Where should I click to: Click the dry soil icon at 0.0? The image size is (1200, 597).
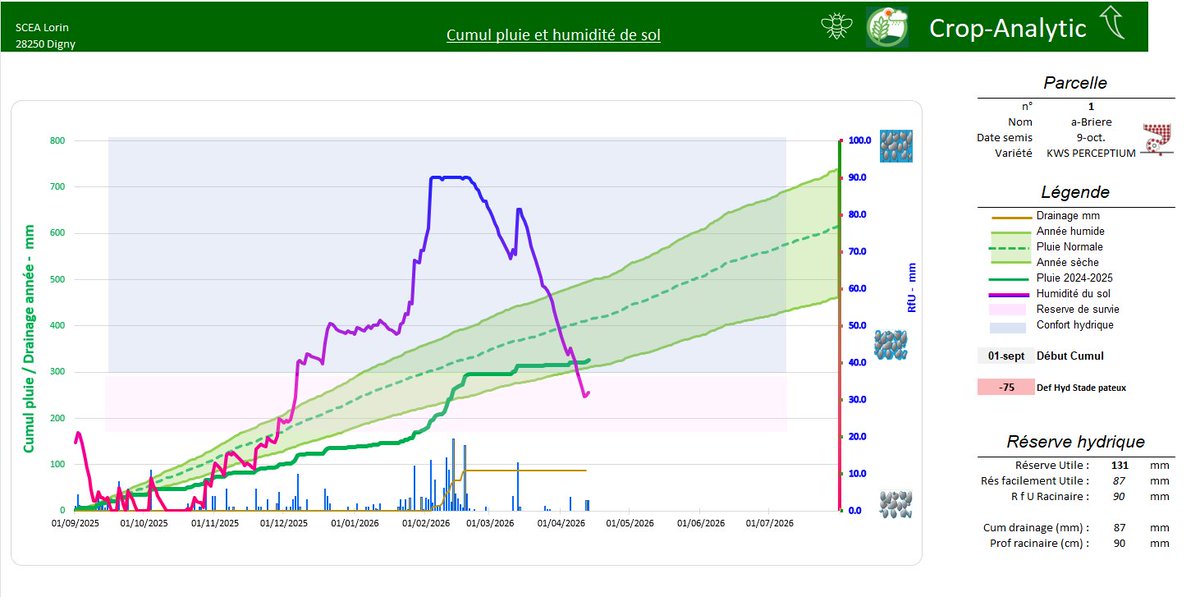tap(894, 502)
